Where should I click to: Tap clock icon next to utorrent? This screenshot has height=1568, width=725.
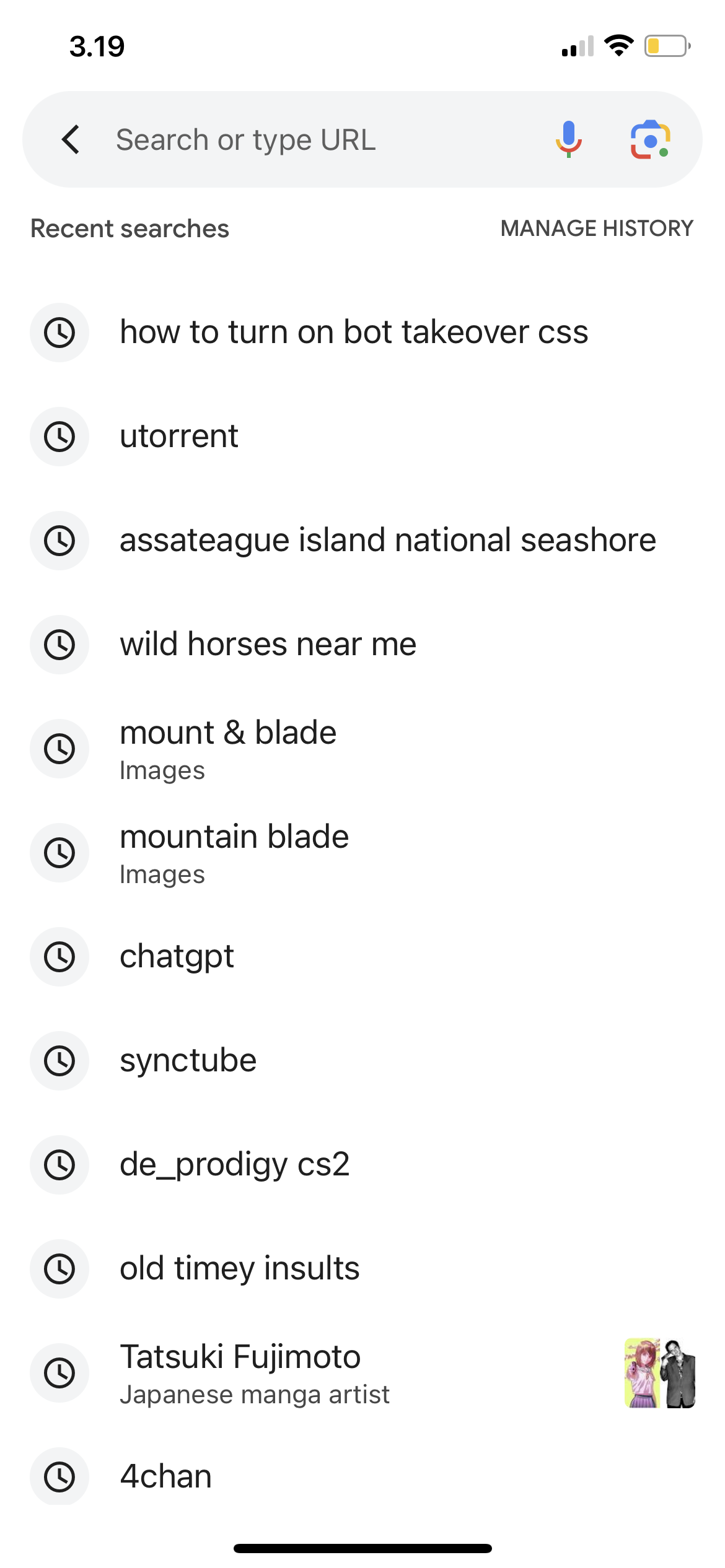coord(59,437)
